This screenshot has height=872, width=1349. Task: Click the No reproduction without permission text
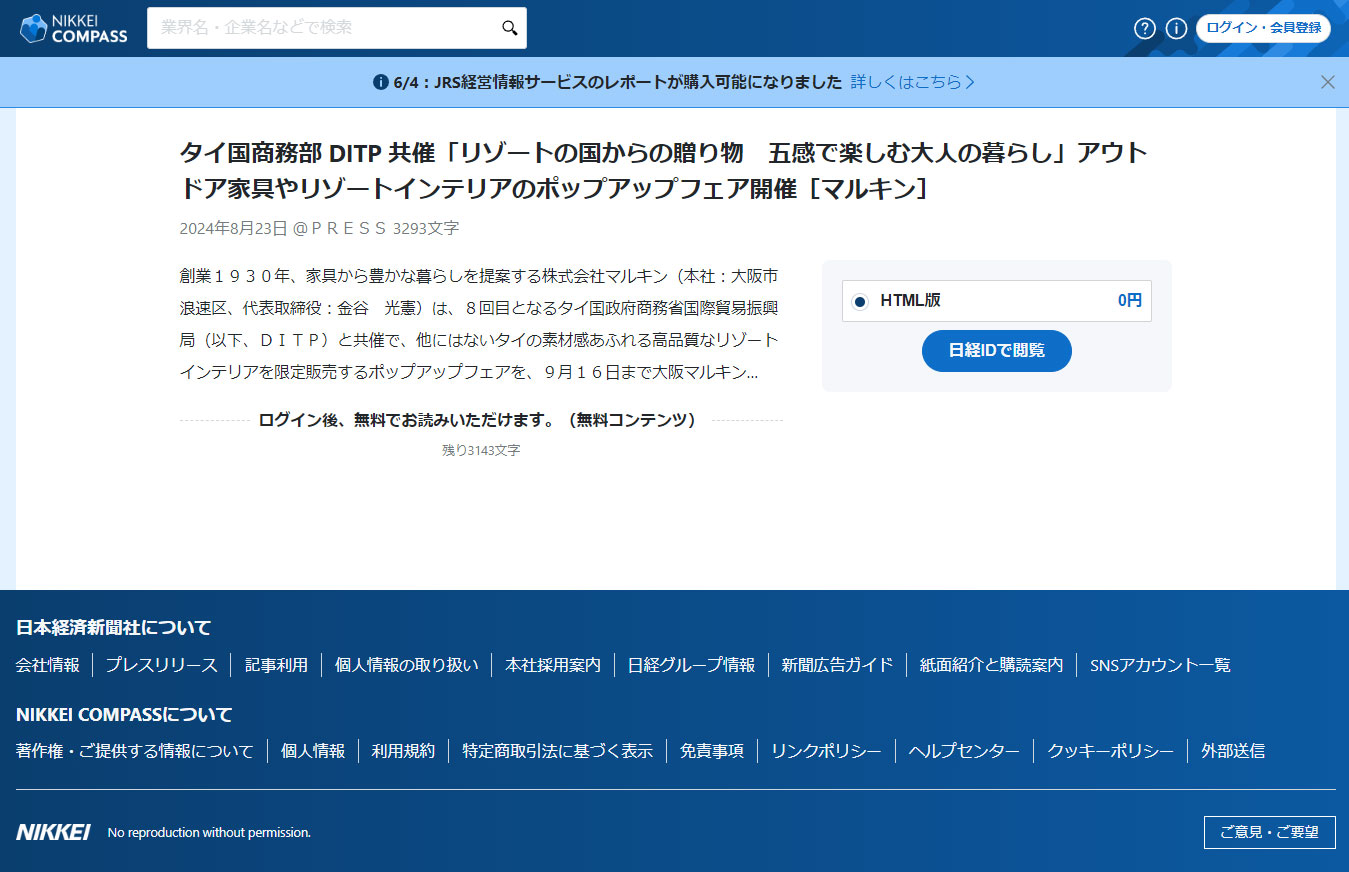pos(209,833)
